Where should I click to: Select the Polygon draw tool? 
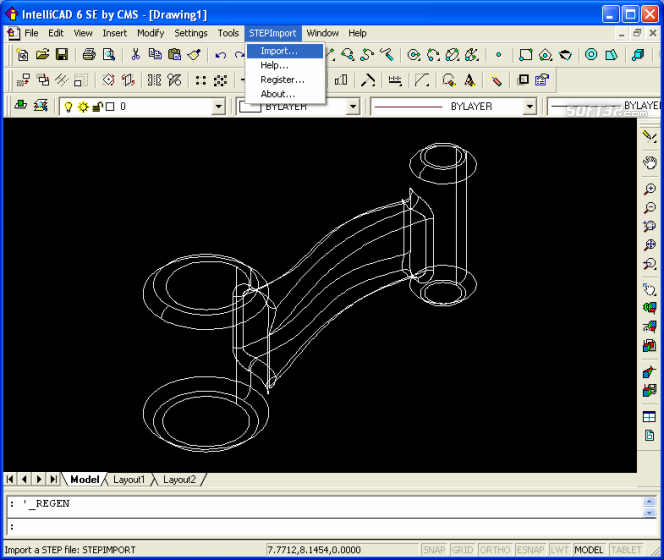(x=545, y=55)
